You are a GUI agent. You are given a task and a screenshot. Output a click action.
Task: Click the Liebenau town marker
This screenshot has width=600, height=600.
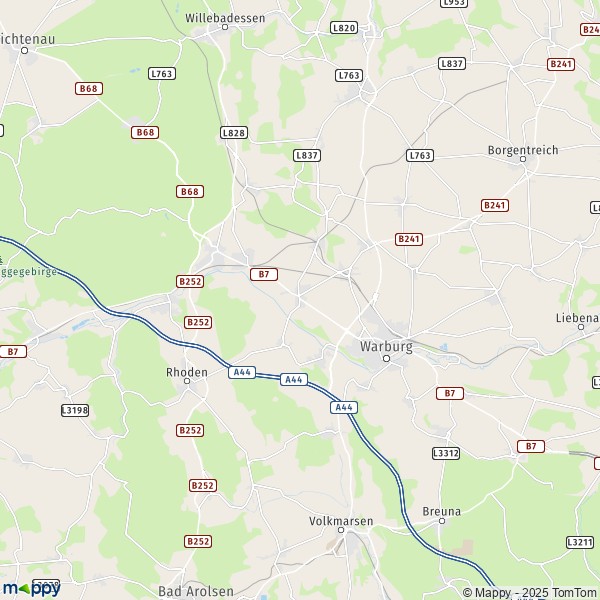click(x=581, y=327)
